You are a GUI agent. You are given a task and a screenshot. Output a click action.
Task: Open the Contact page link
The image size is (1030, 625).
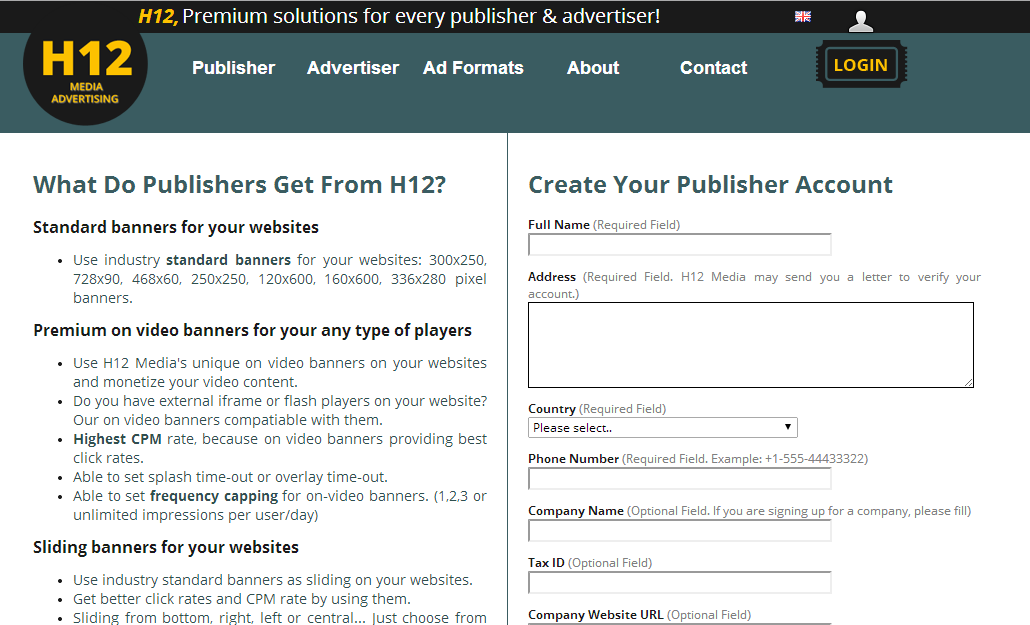(713, 68)
